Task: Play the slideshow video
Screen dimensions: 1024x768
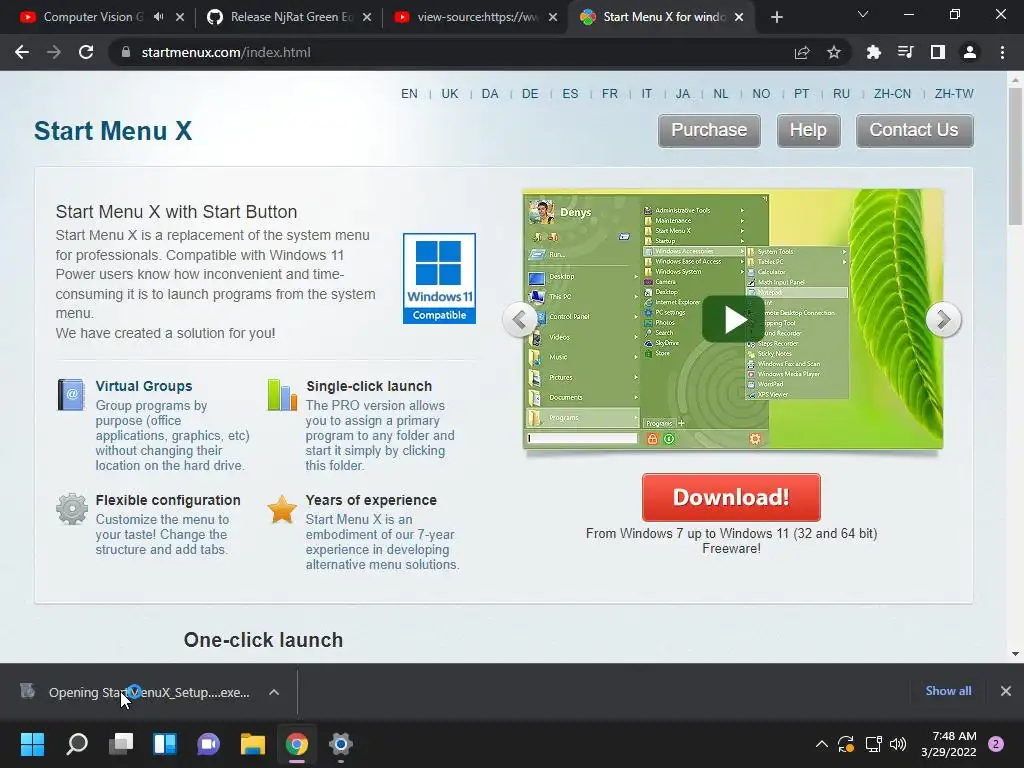Action: click(x=733, y=319)
